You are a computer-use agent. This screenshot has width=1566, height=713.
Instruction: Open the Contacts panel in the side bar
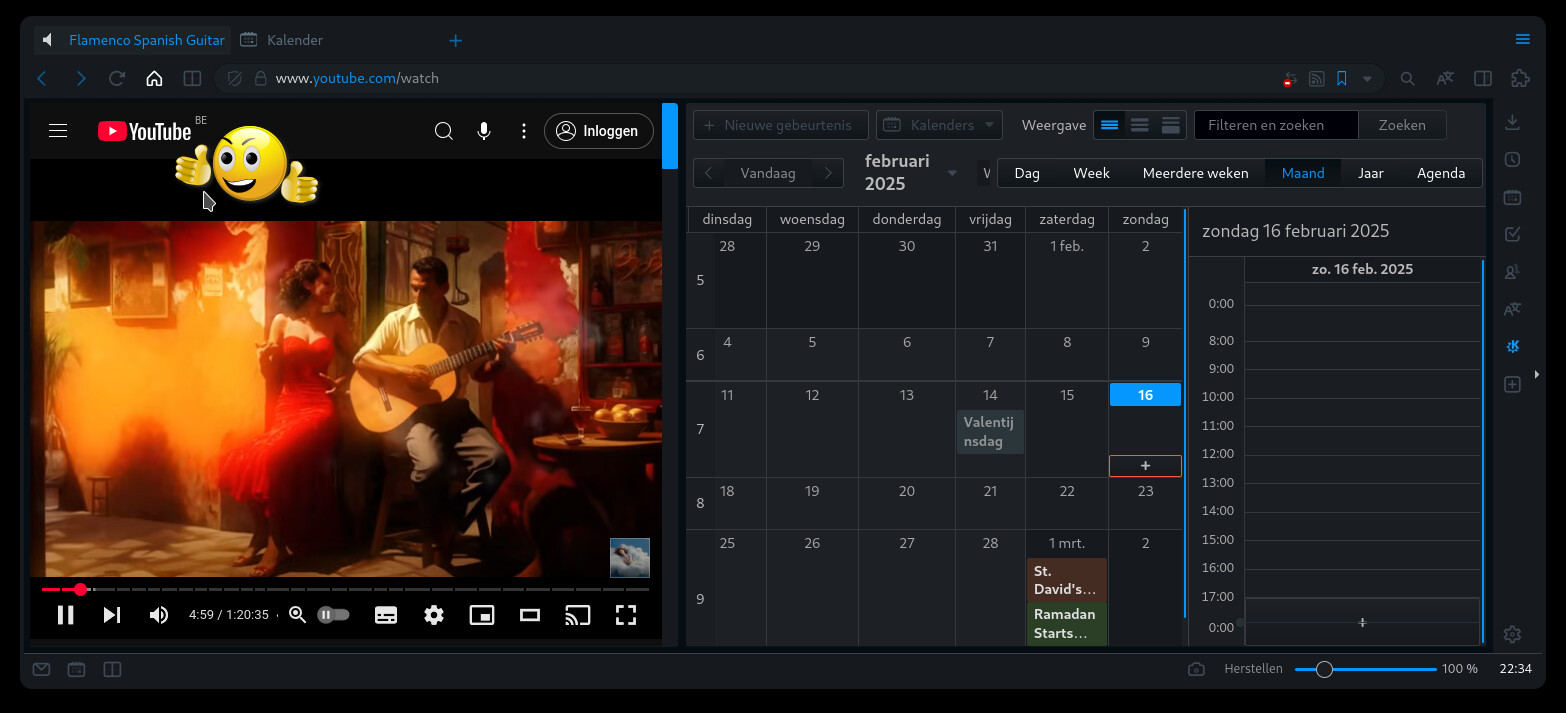click(x=1513, y=272)
